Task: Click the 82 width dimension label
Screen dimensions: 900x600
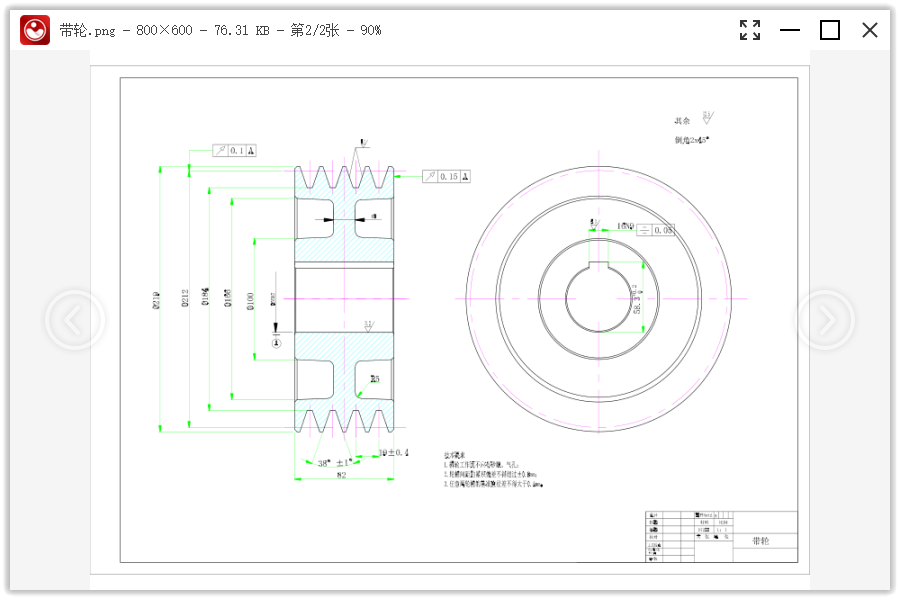Action: [x=341, y=475]
